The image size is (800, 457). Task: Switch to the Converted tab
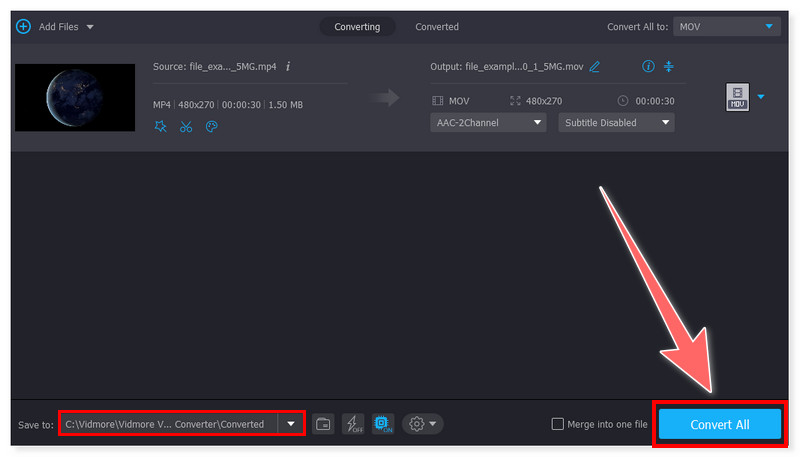(x=437, y=27)
